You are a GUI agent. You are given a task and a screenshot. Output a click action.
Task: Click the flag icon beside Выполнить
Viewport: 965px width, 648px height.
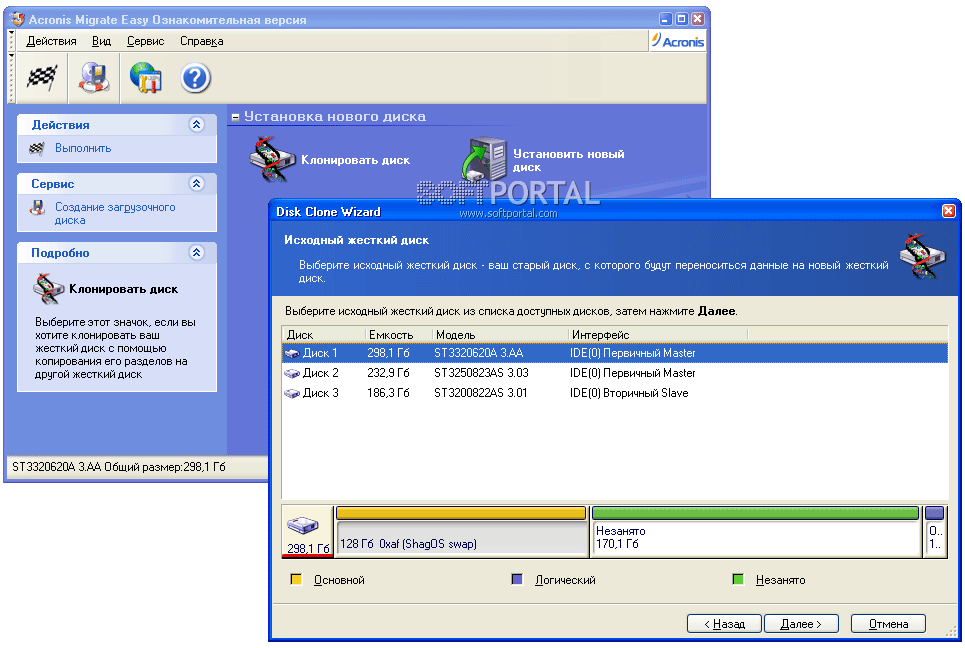point(37,148)
